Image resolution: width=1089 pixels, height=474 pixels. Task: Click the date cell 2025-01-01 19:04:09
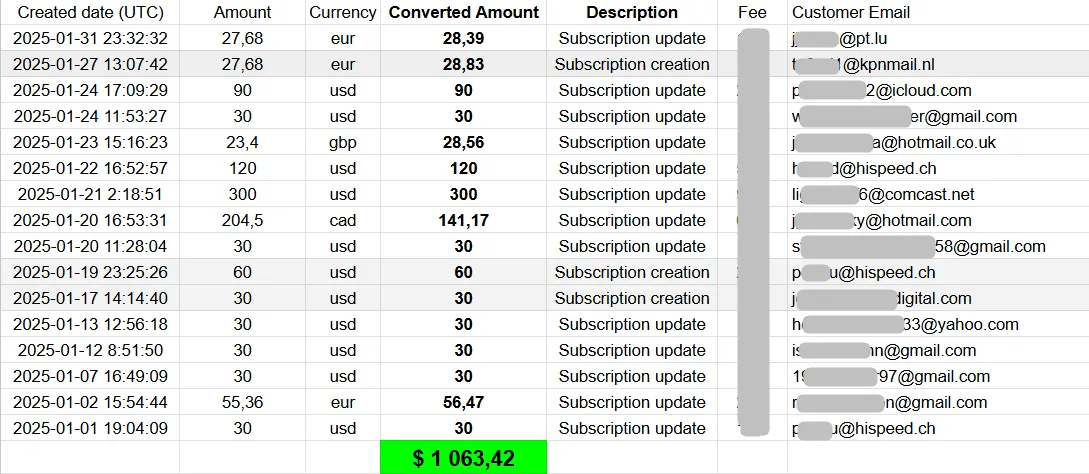[90, 429]
